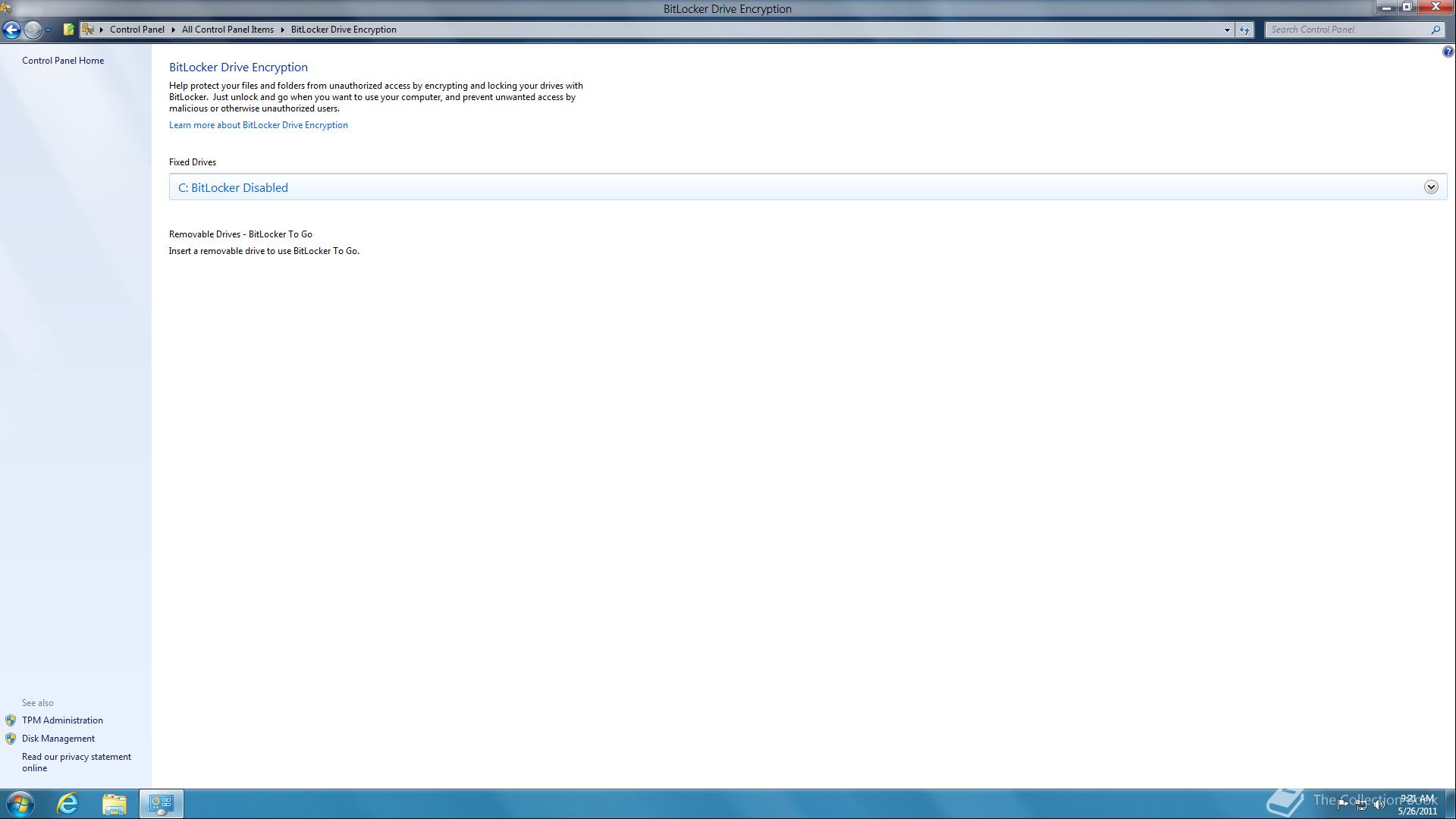Read our privacy statement online link
This screenshot has width=1456, height=819.
click(77, 762)
